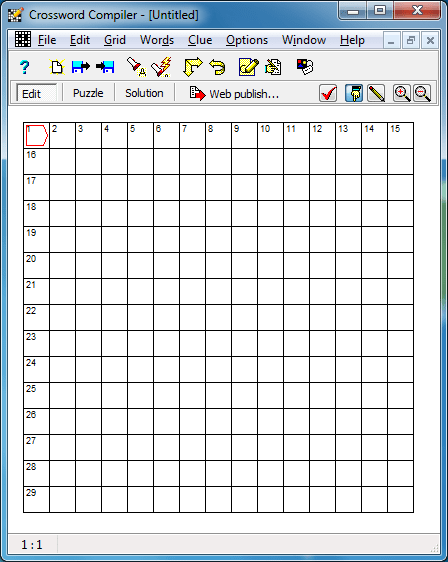Open the File menu

click(47, 40)
